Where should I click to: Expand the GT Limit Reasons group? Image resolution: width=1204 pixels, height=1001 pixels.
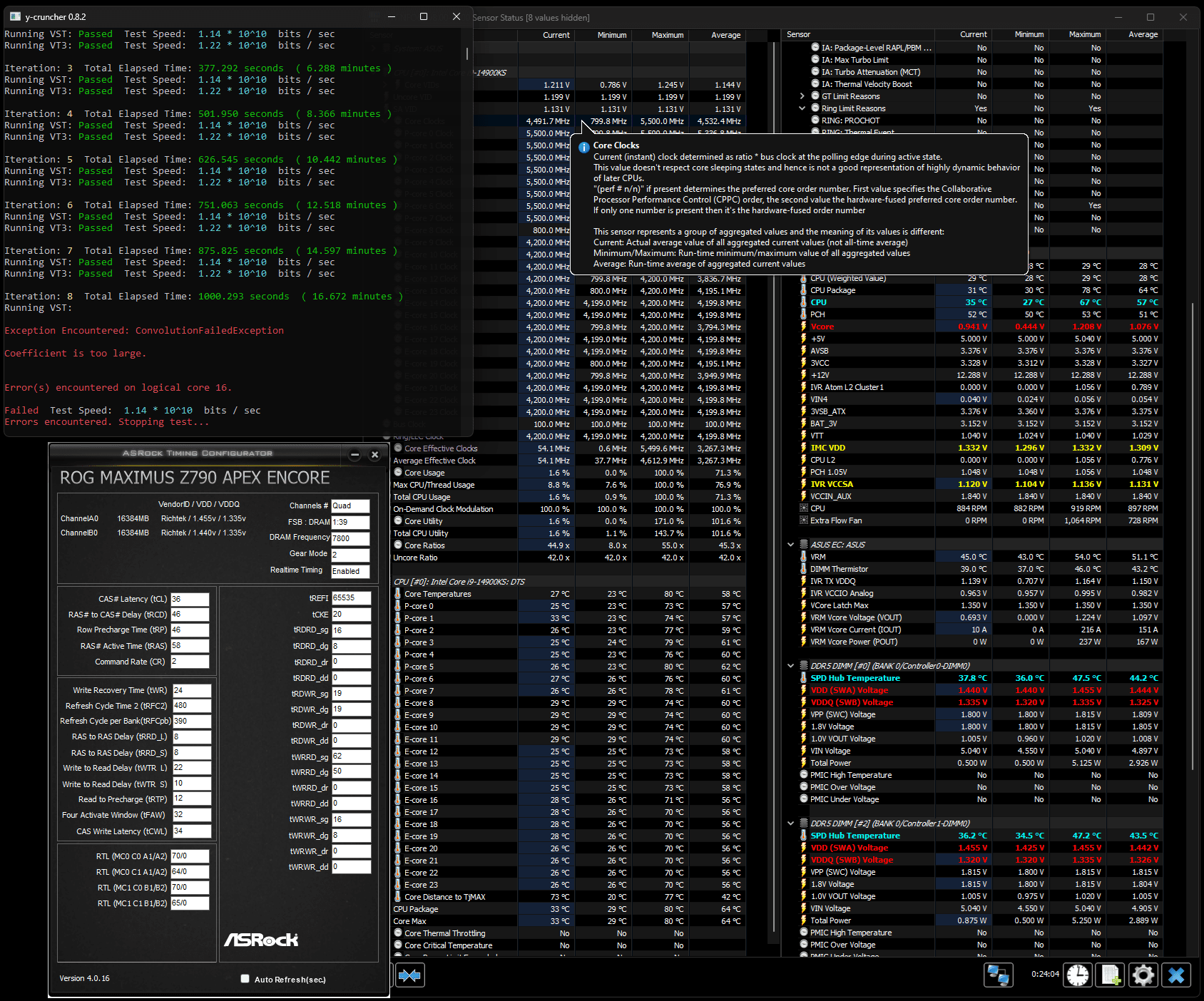pos(802,96)
